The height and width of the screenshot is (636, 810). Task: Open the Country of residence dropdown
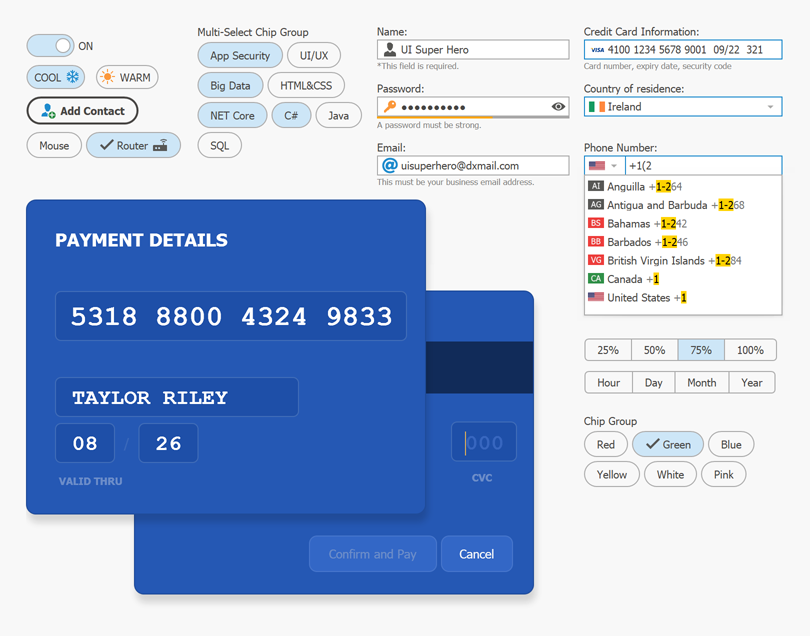[771, 106]
